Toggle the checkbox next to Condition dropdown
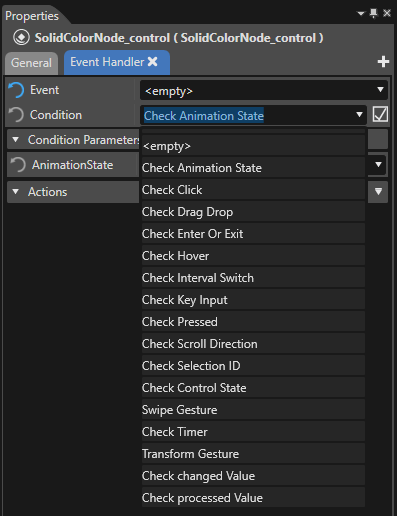Screen dimensions: 398x517 coord(380,114)
